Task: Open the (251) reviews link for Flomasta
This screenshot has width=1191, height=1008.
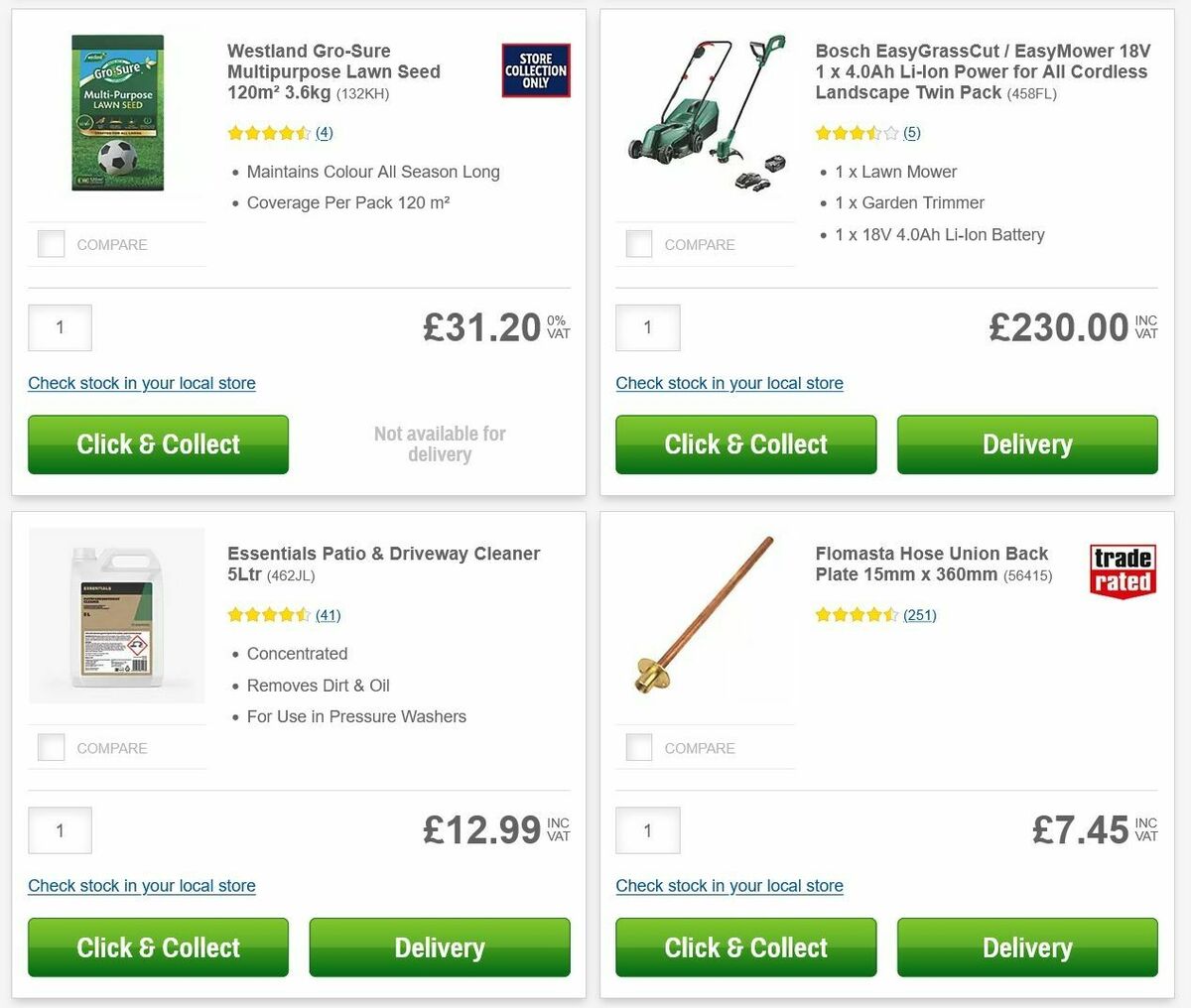Action: coord(919,615)
